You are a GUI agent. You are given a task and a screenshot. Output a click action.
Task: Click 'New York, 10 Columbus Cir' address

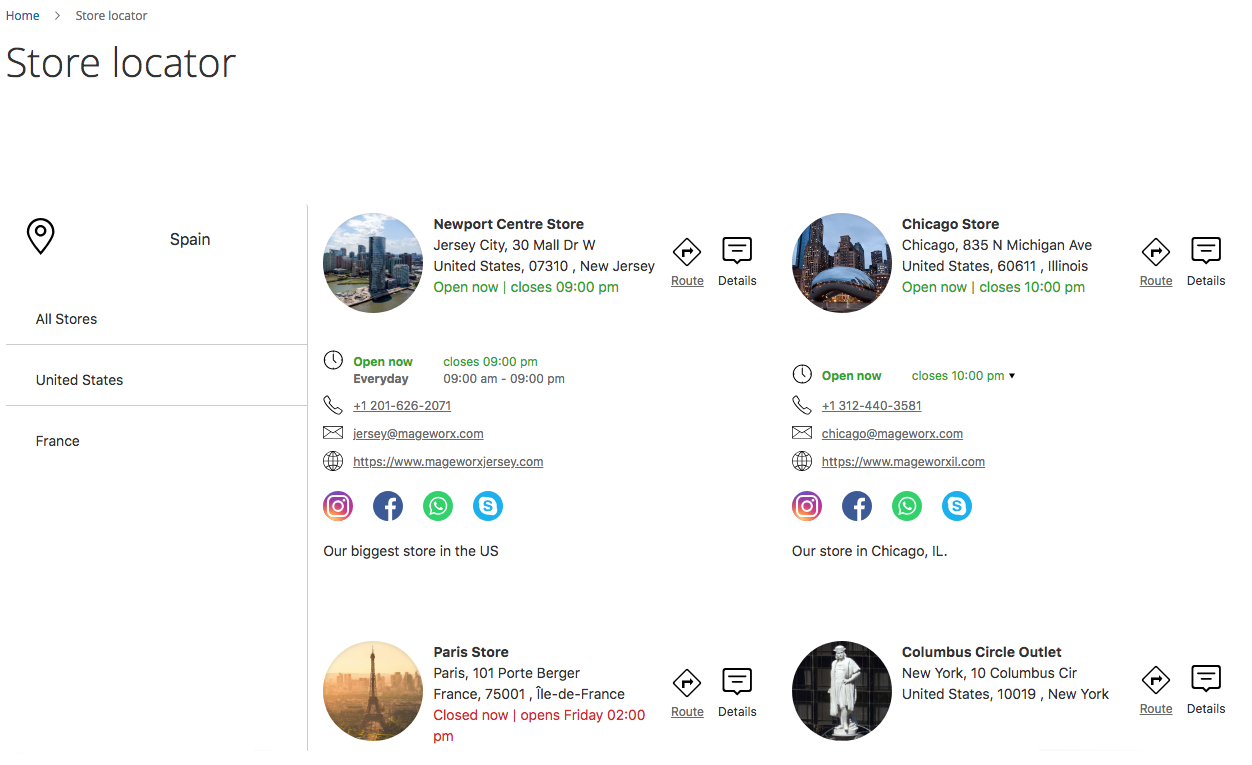click(x=990, y=673)
